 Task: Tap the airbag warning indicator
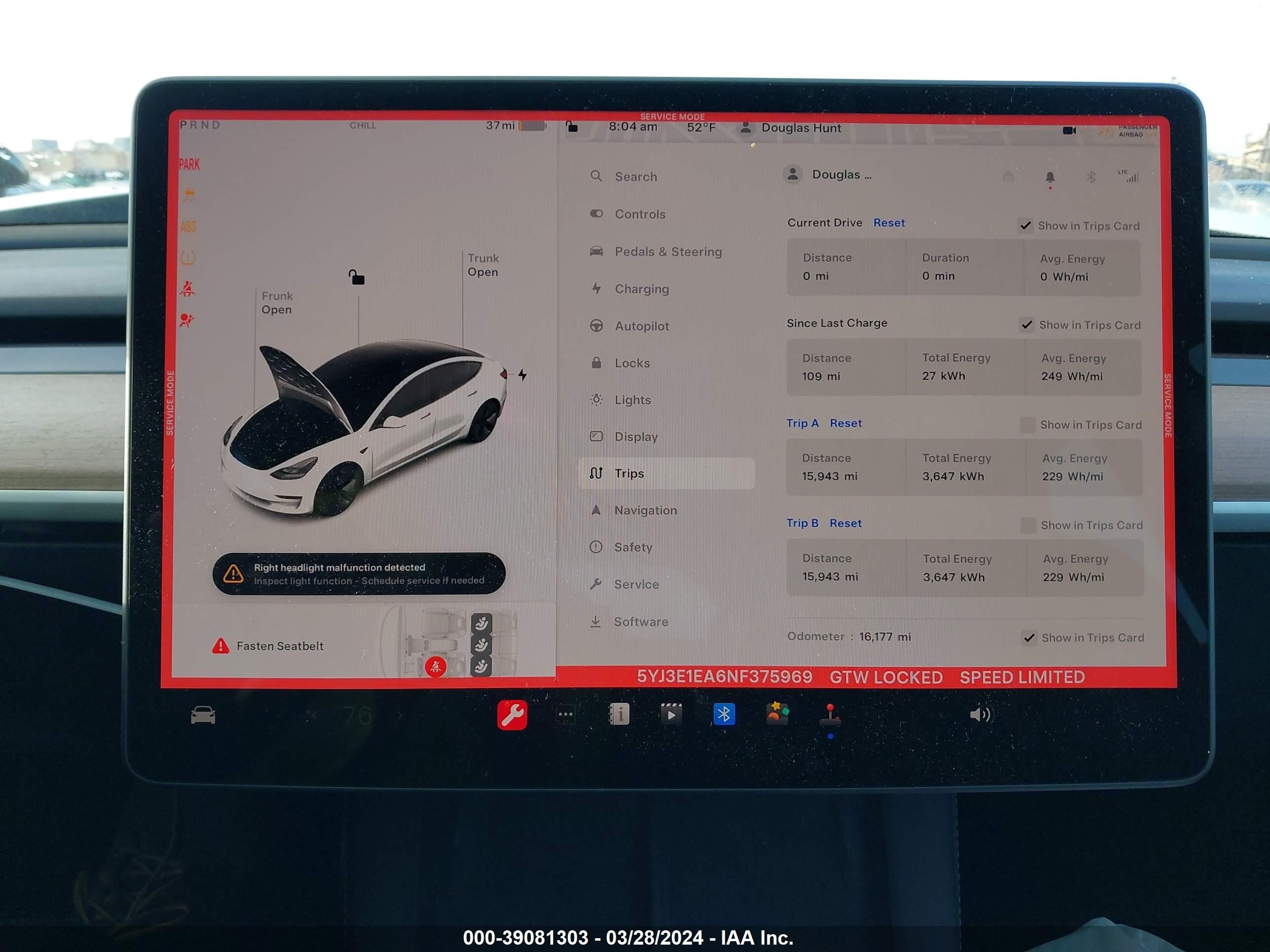(x=186, y=320)
